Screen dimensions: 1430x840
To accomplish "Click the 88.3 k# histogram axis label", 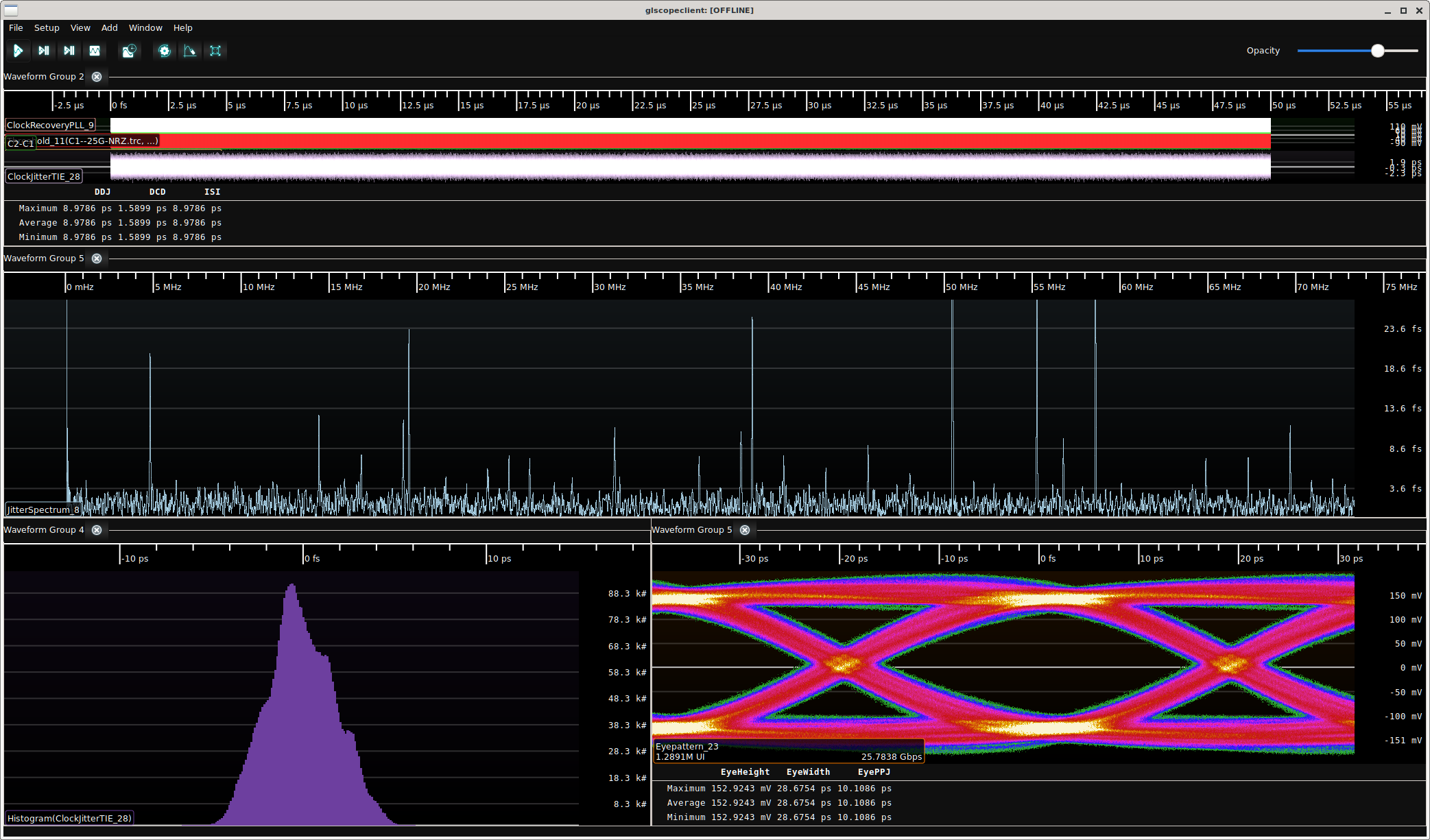I will (627, 594).
